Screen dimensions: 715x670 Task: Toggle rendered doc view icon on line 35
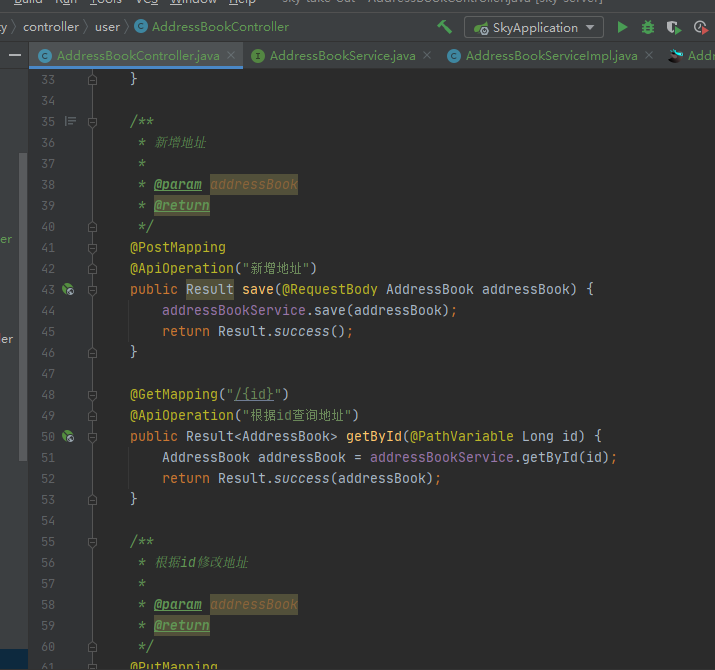[70, 121]
